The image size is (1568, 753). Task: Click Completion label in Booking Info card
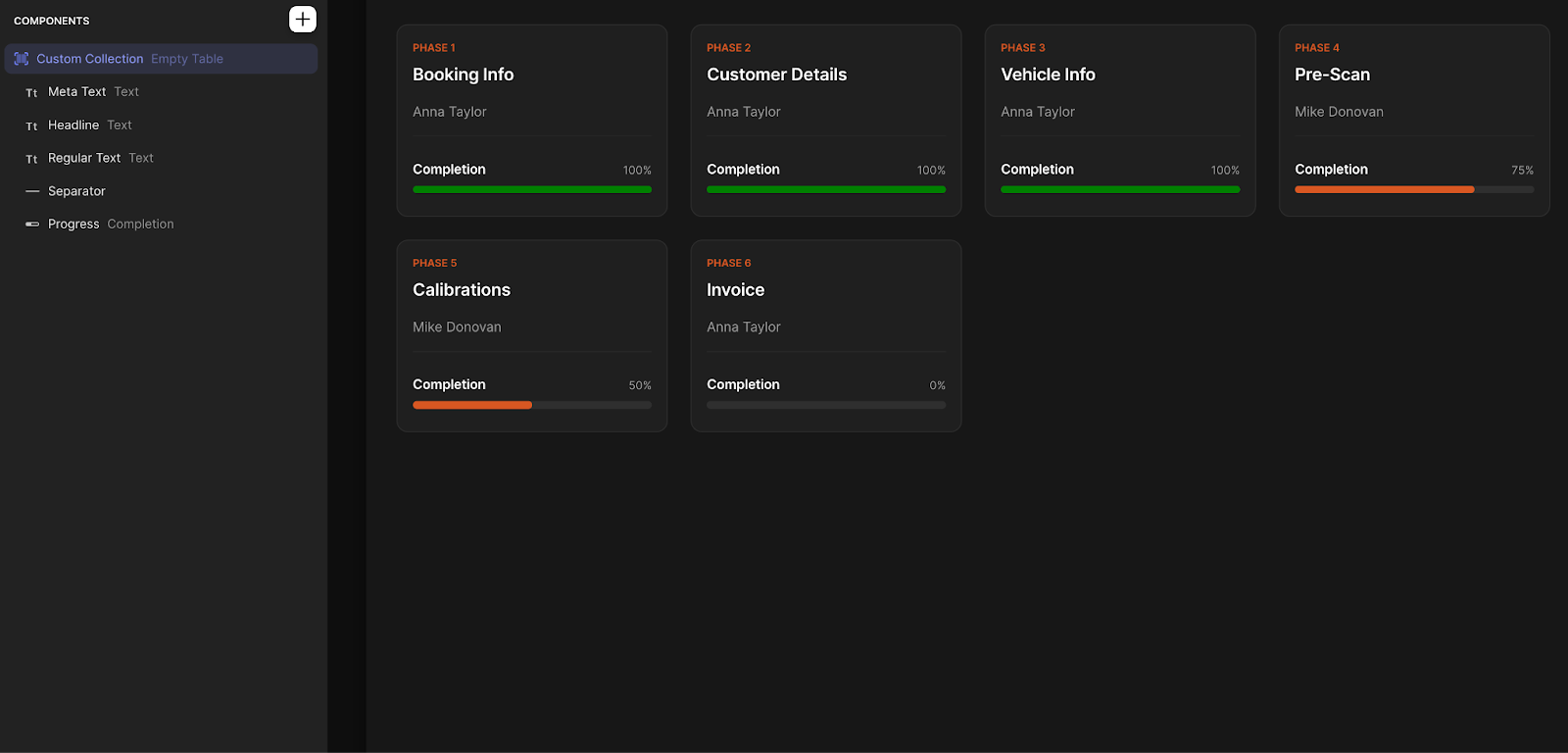point(450,170)
